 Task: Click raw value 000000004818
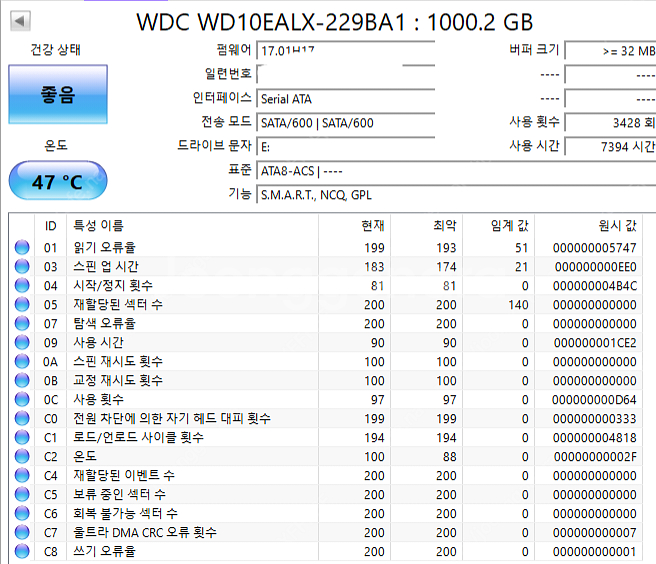tap(594, 438)
